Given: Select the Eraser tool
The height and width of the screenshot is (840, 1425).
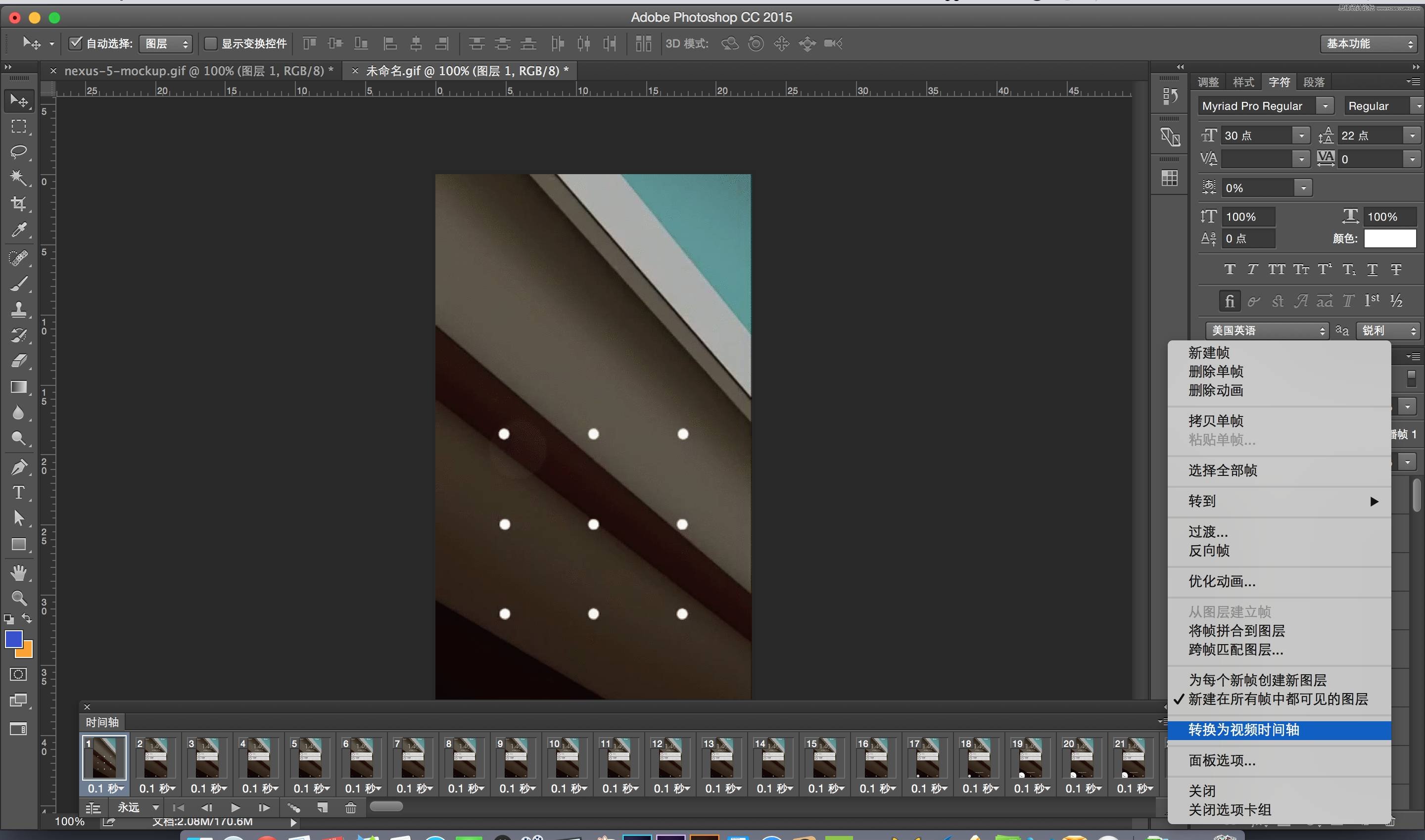Looking at the screenshot, I should (x=19, y=361).
